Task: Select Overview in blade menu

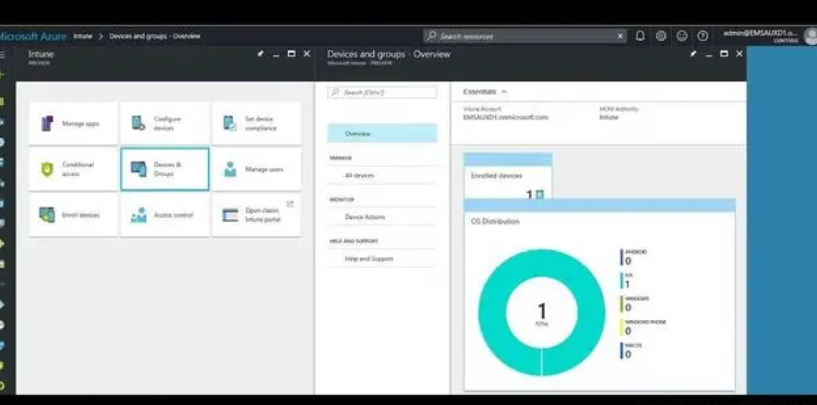Action: [x=382, y=133]
